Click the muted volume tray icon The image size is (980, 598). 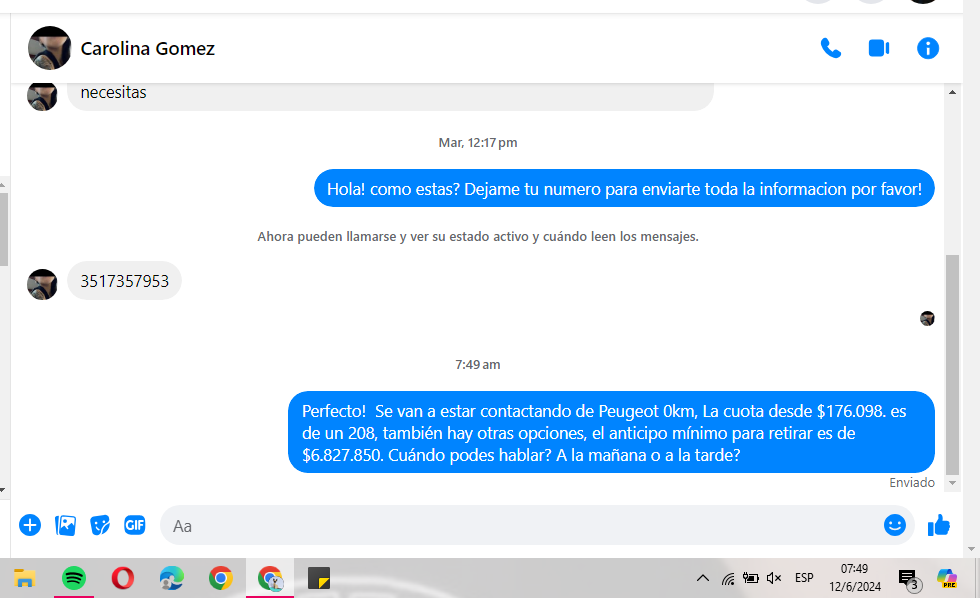point(774,578)
